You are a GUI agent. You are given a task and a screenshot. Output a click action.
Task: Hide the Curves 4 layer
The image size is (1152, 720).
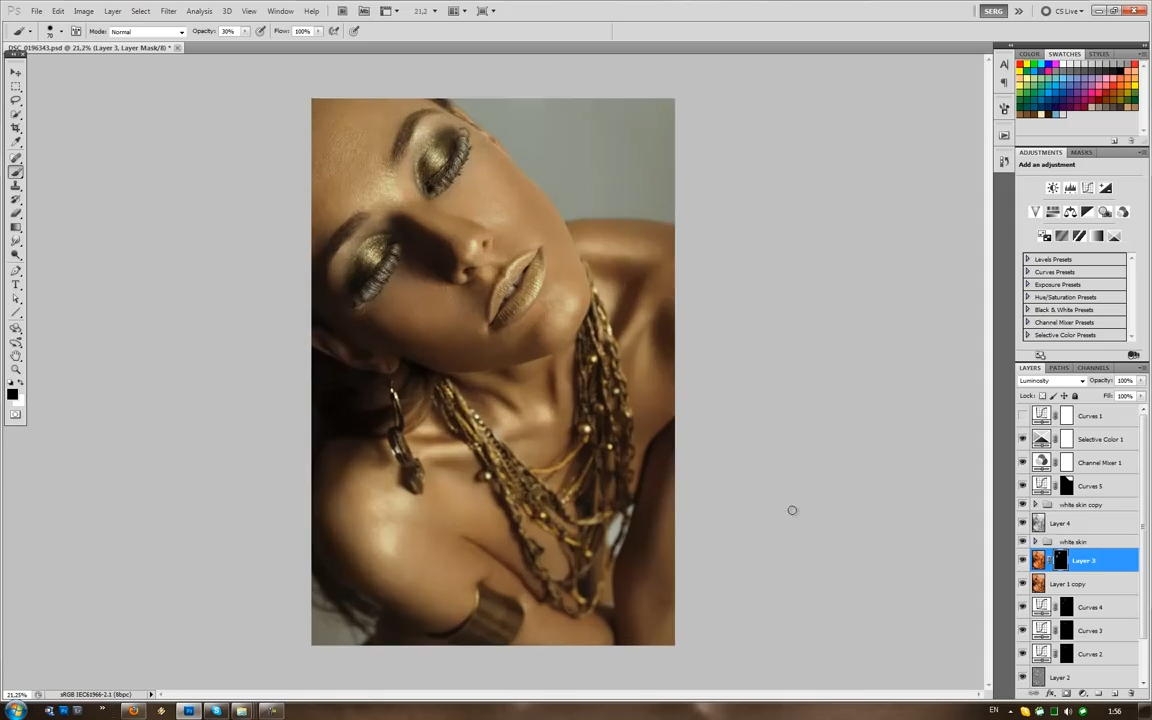[x=1023, y=607]
